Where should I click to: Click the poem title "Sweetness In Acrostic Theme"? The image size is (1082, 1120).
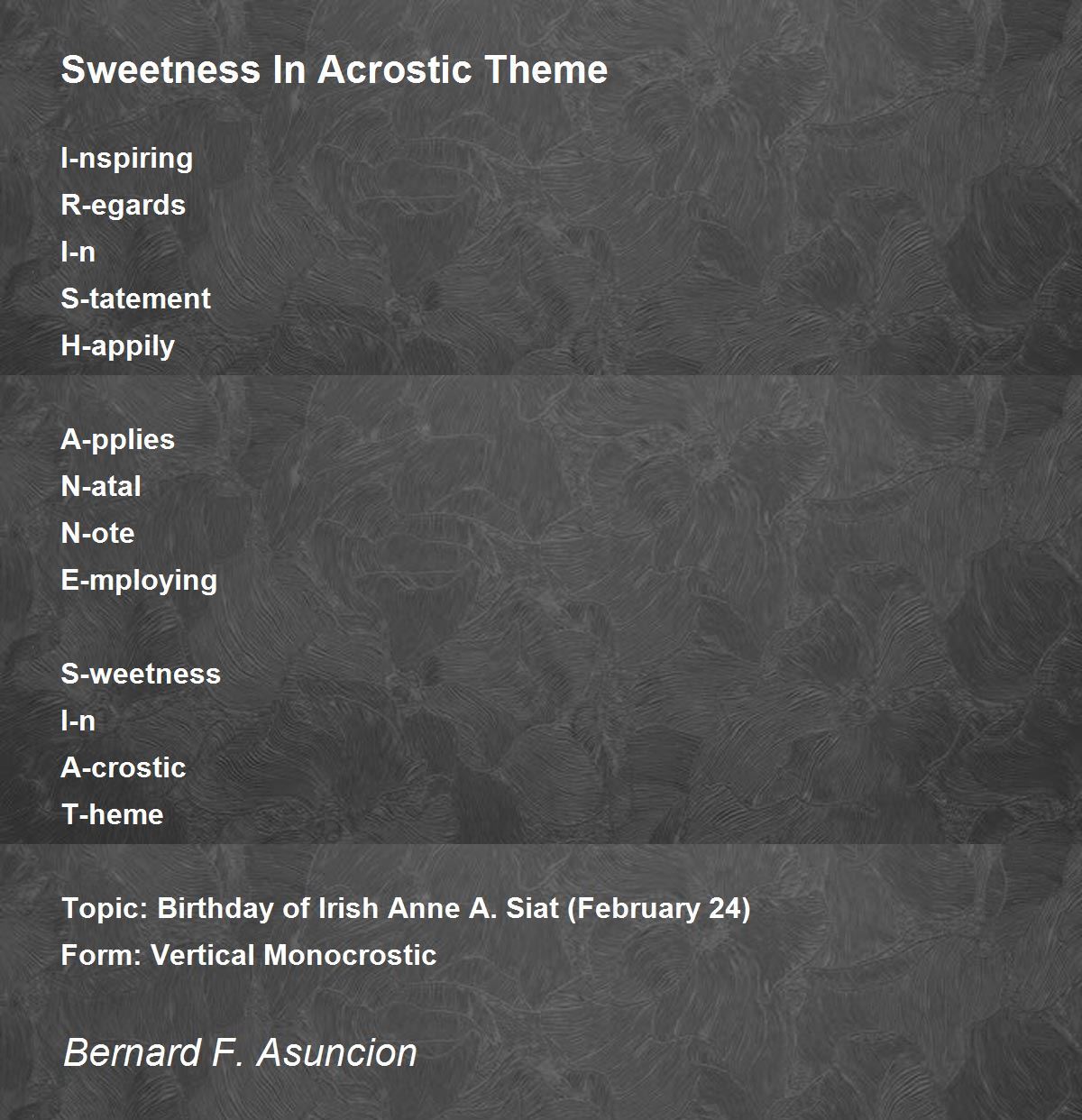click(334, 69)
